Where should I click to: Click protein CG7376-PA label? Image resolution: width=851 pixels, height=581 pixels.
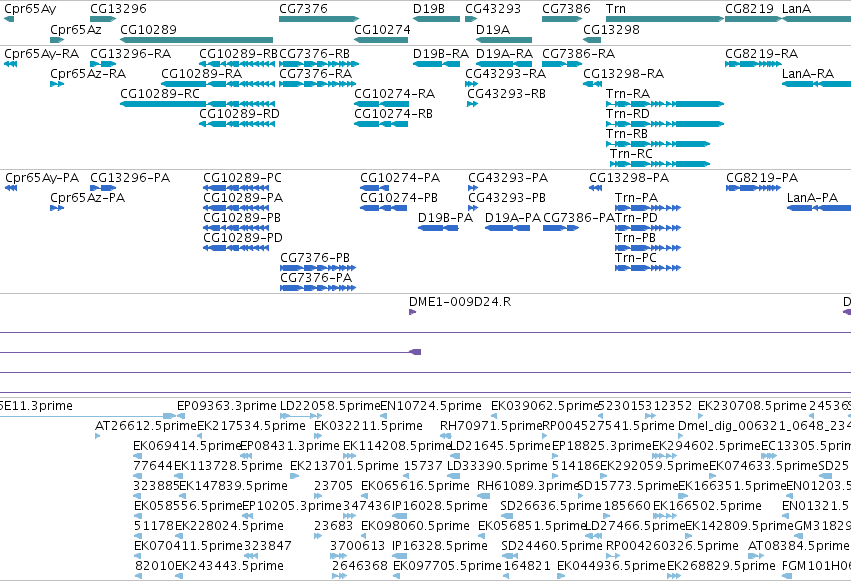coord(316,278)
